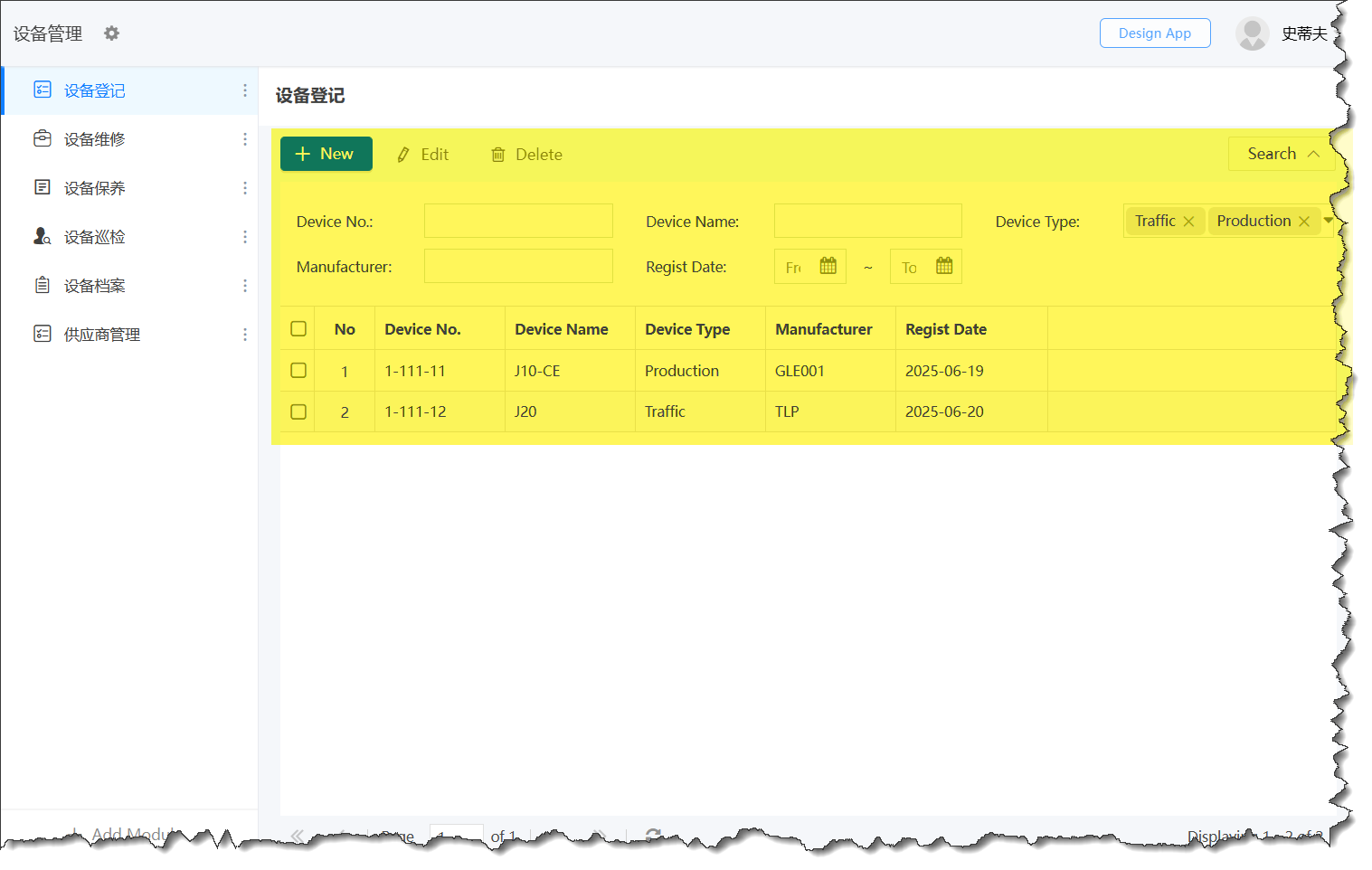The image size is (1372, 870).
Task: Open the three-dot menu for 设备登记
Action: pos(244,90)
